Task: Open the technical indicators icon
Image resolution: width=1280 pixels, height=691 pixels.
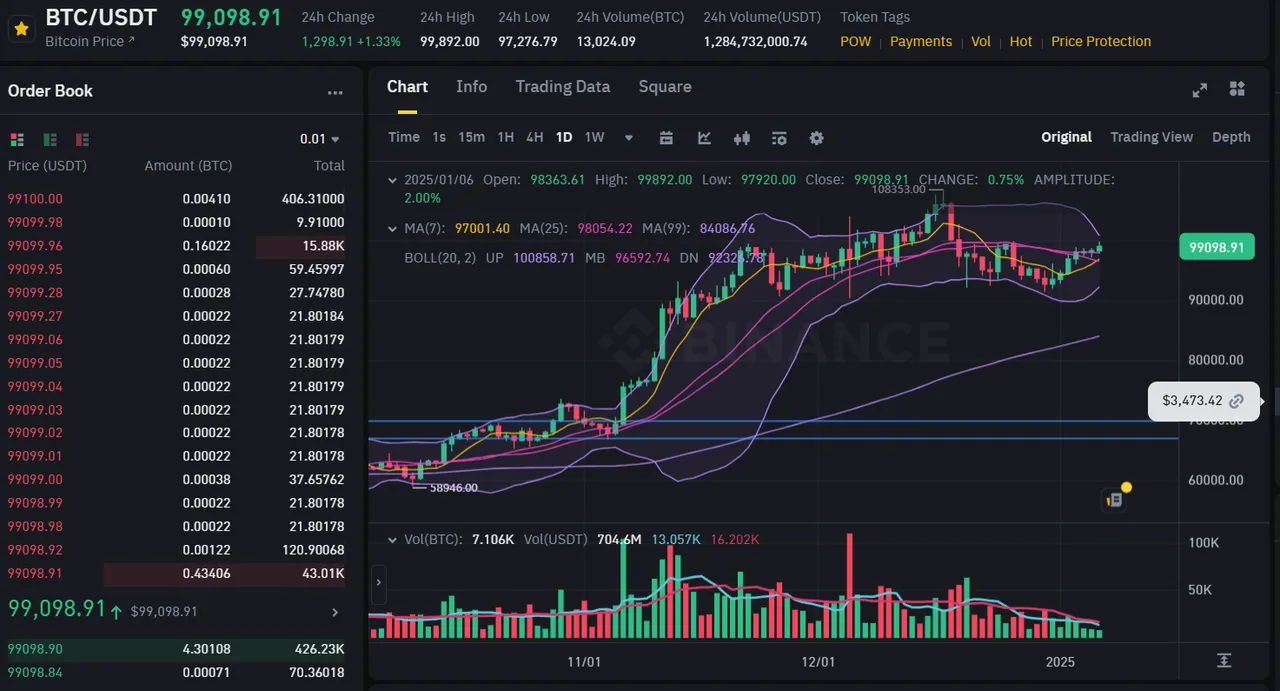Action: click(704, 138)
